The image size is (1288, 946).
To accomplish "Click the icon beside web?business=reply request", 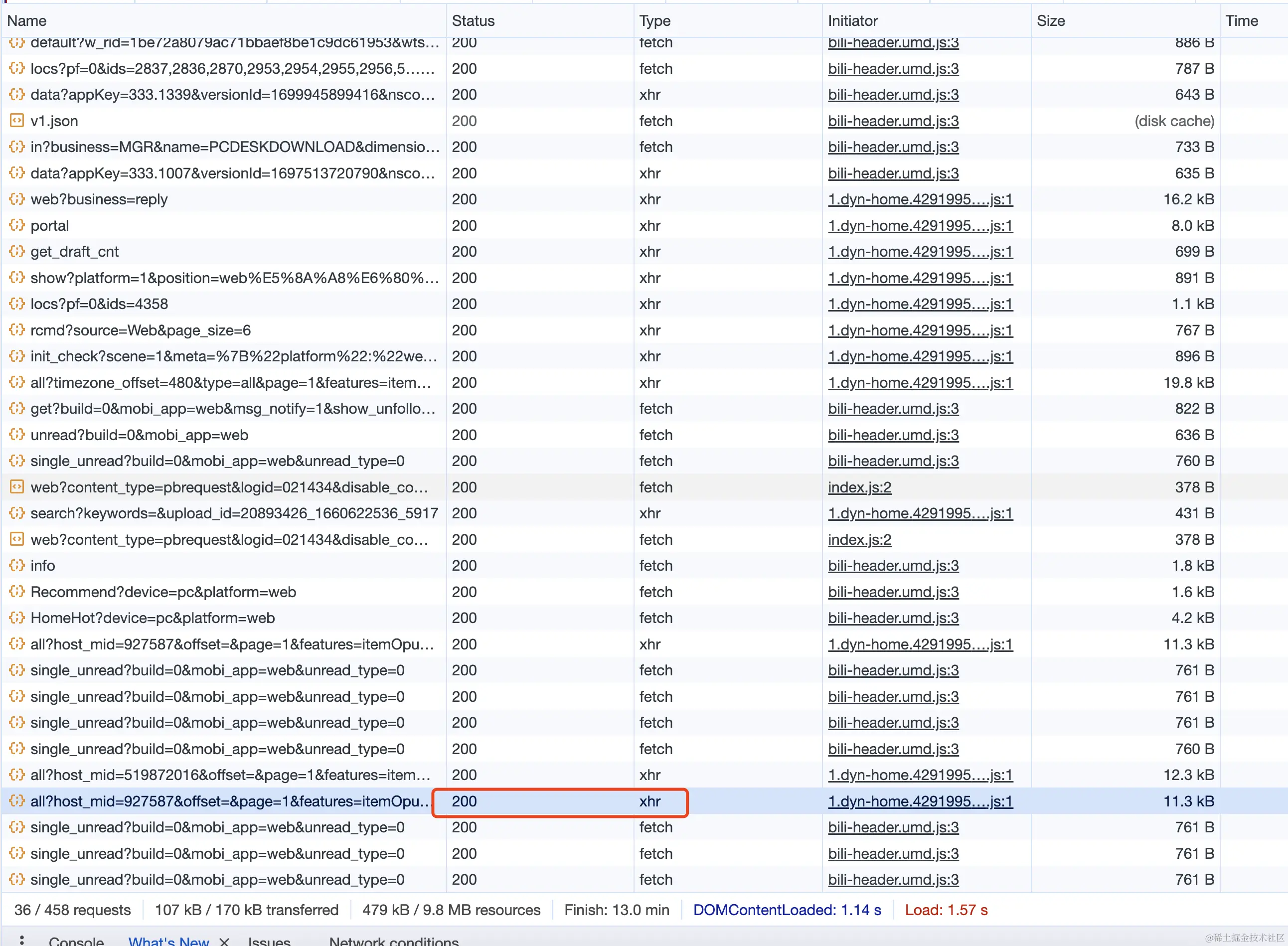I will (x=16, y=199).
